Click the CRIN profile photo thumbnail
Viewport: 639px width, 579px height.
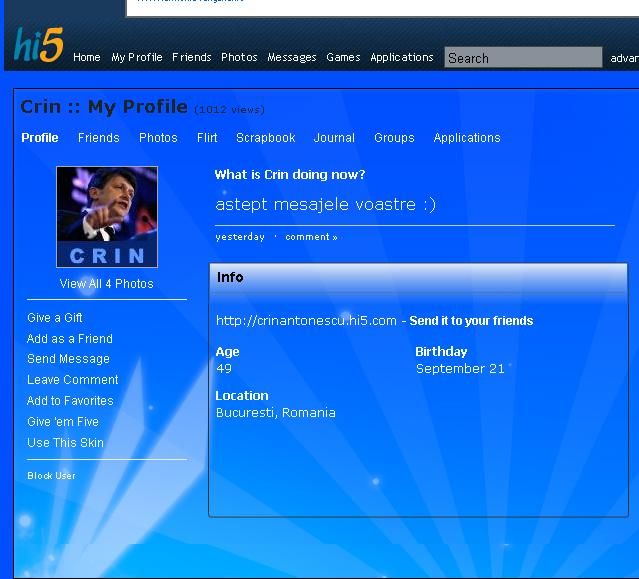click(x=107, y=217)
